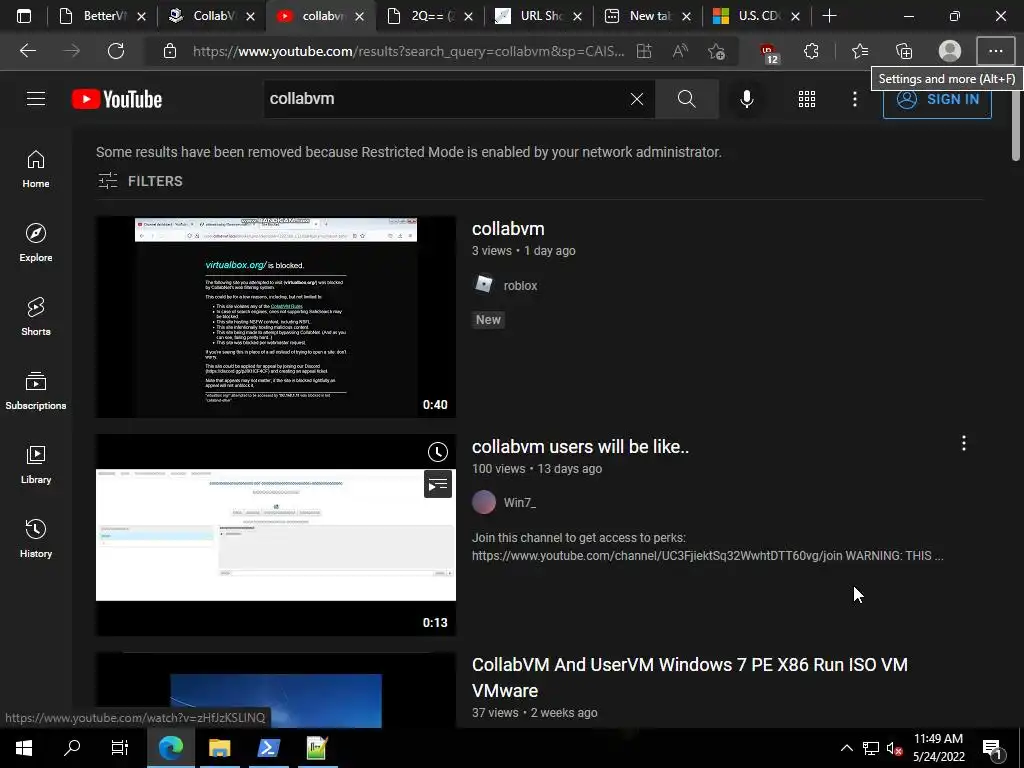The width and height of the screenshot is (1024, 768).
Task: Open the roblox channel name
Action: (x=520, y=285)
